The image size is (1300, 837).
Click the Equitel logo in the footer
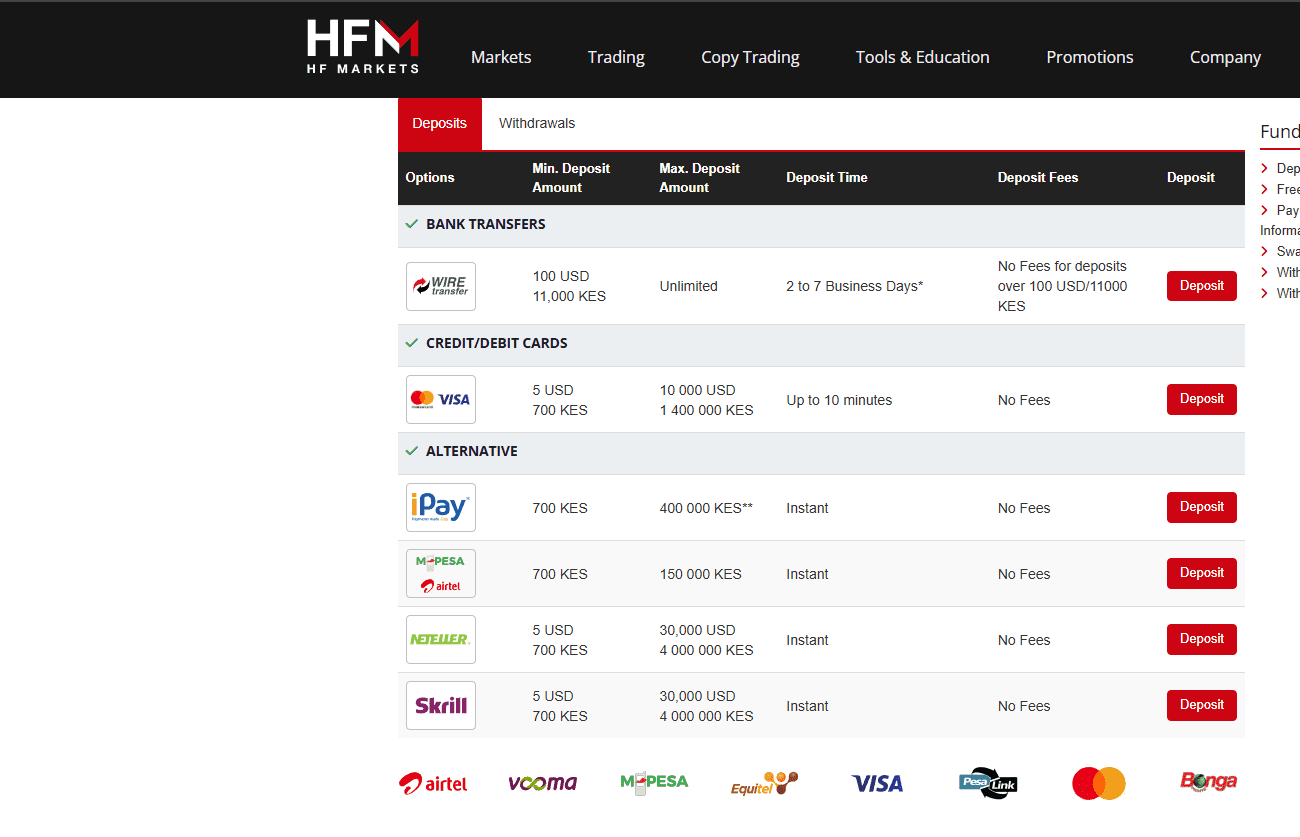[x=763, y=783]
